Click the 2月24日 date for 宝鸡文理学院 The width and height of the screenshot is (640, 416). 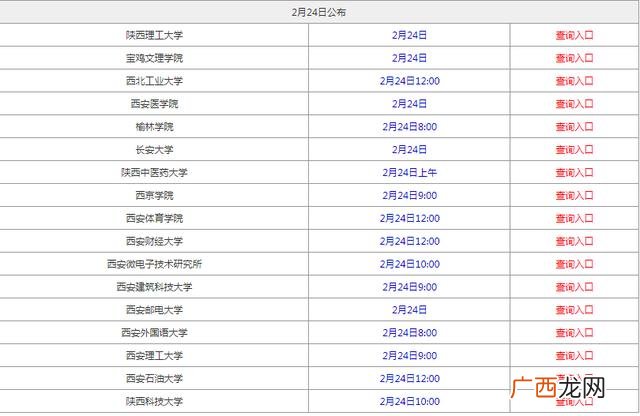(x=409, y=58)
